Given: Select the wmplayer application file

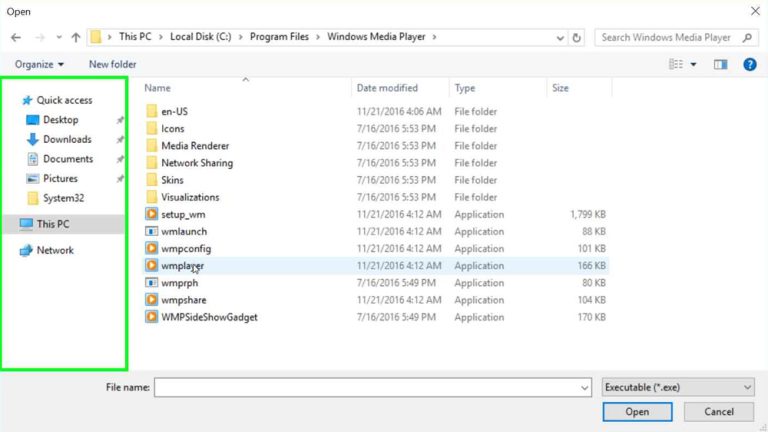Looking at the screenshot, I should [x=182, y=266].
